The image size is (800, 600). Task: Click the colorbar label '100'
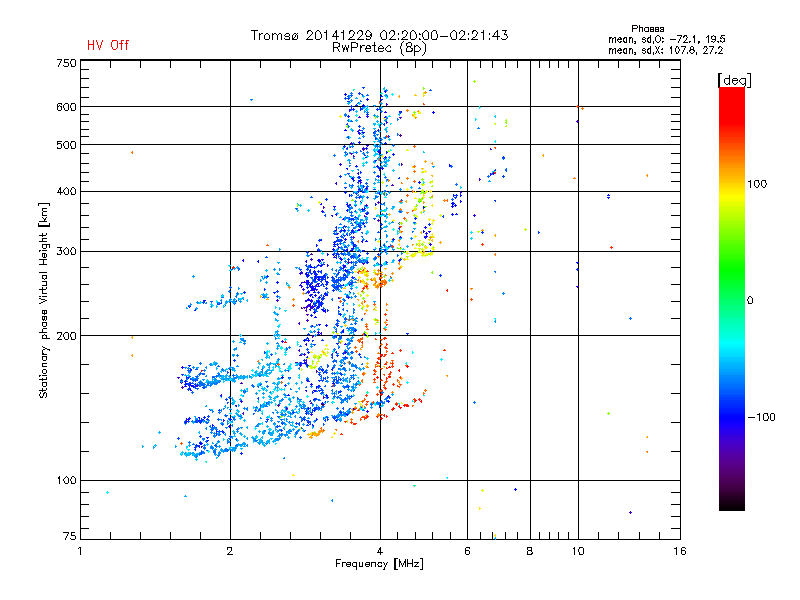[757, 184]
